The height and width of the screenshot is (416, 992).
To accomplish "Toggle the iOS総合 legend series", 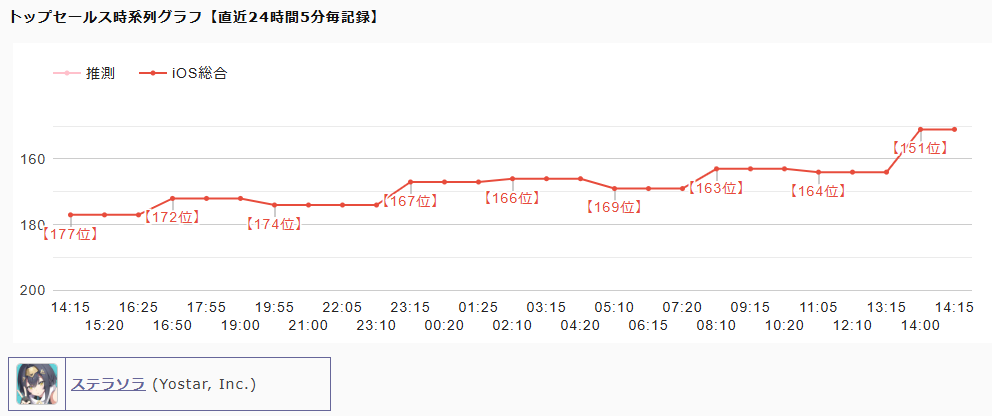I will (x=199, y=73).
